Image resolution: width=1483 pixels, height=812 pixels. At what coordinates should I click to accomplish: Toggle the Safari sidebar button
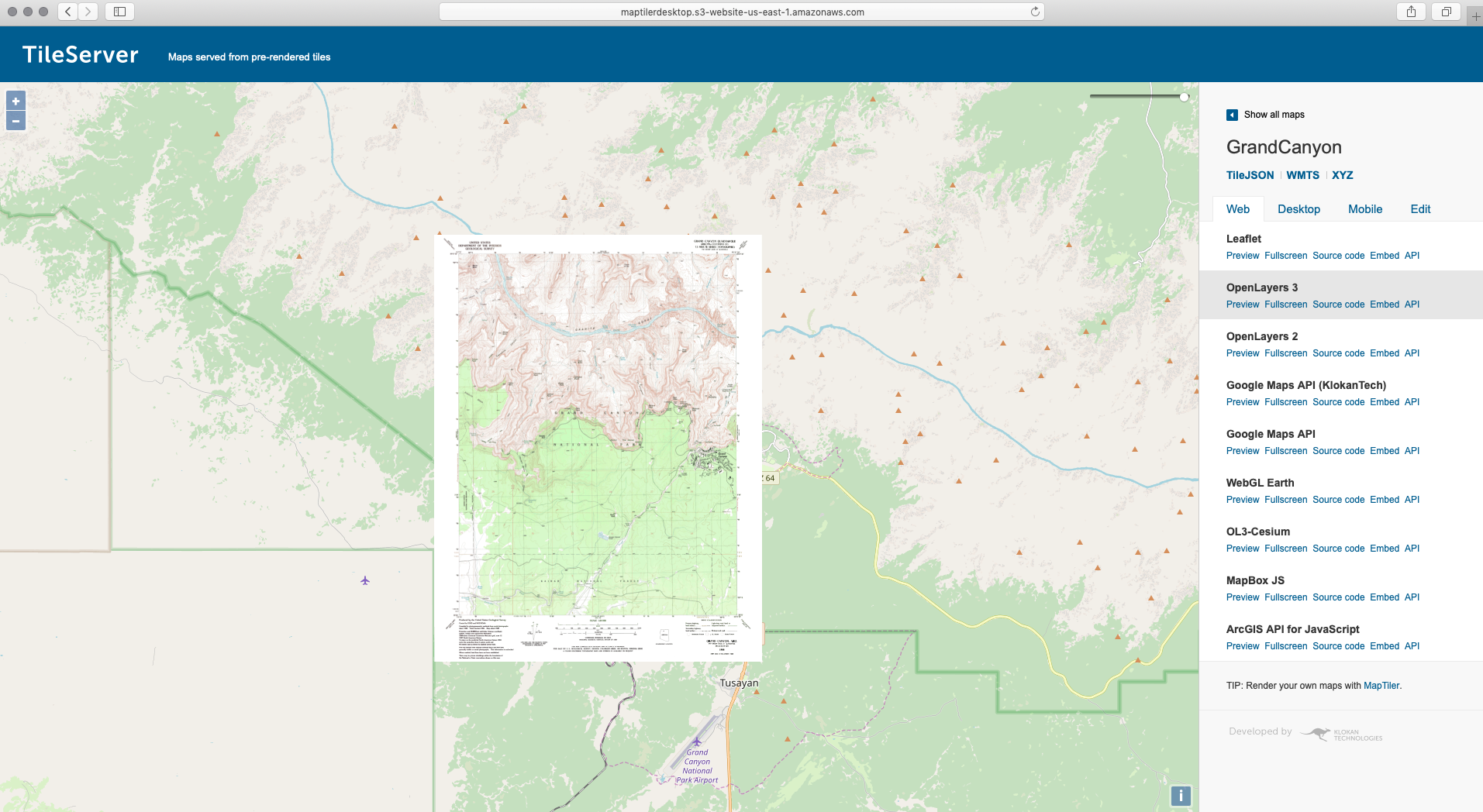click(x=119, y=12)
